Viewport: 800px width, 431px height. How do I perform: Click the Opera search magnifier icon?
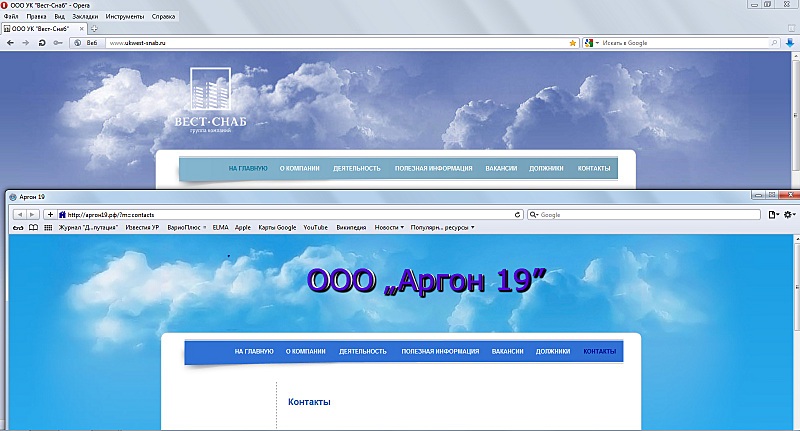coord(774,43)
